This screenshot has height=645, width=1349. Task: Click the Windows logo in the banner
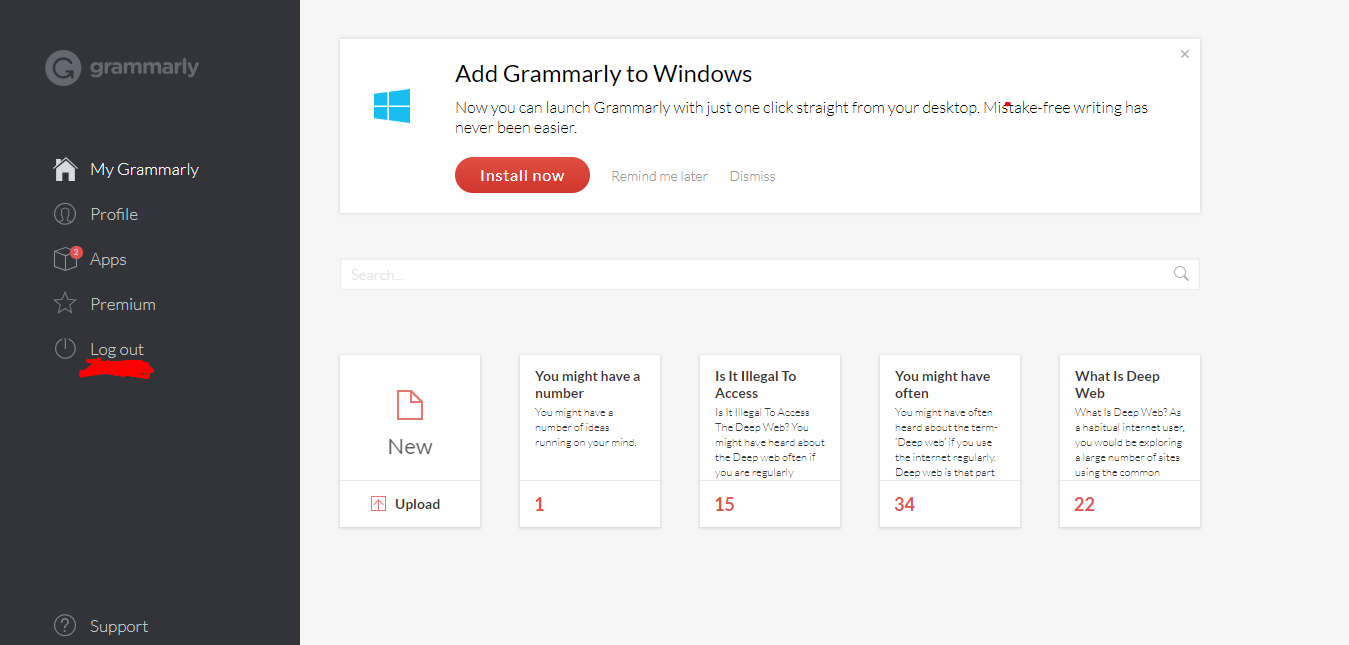[392, 106]
